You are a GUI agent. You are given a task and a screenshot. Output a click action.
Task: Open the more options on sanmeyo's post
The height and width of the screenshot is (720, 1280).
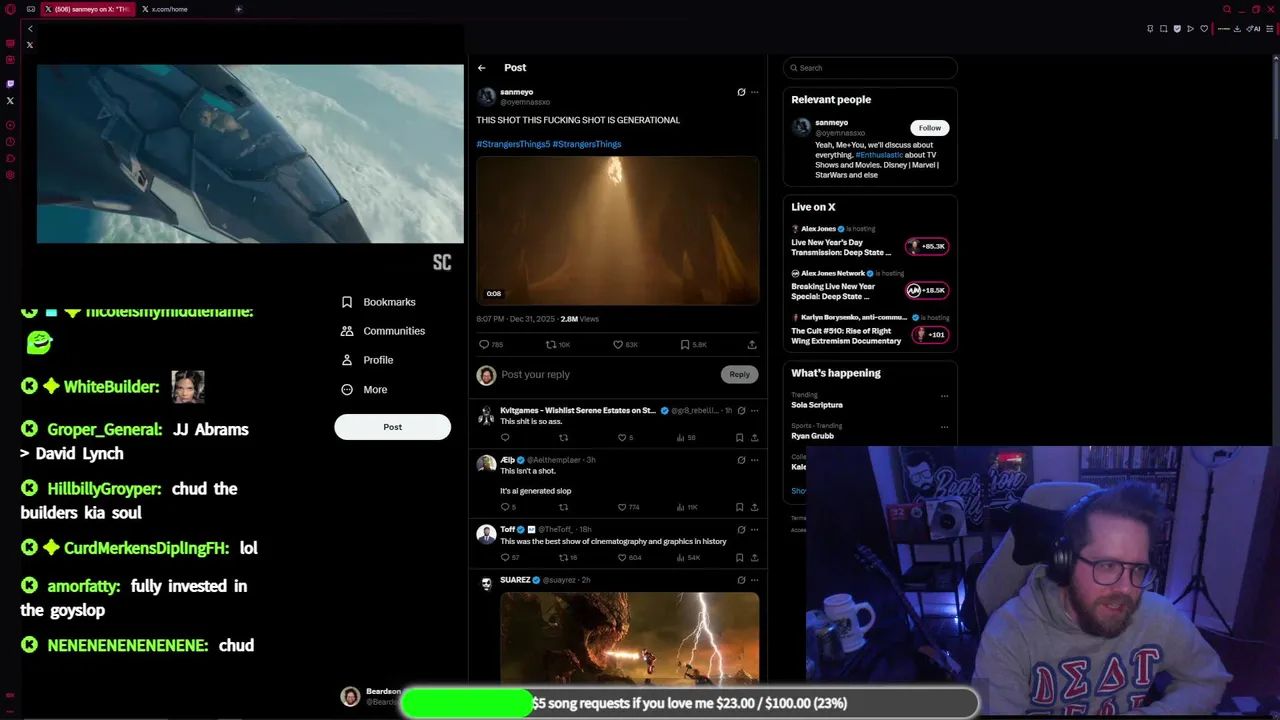coord(754,92)
